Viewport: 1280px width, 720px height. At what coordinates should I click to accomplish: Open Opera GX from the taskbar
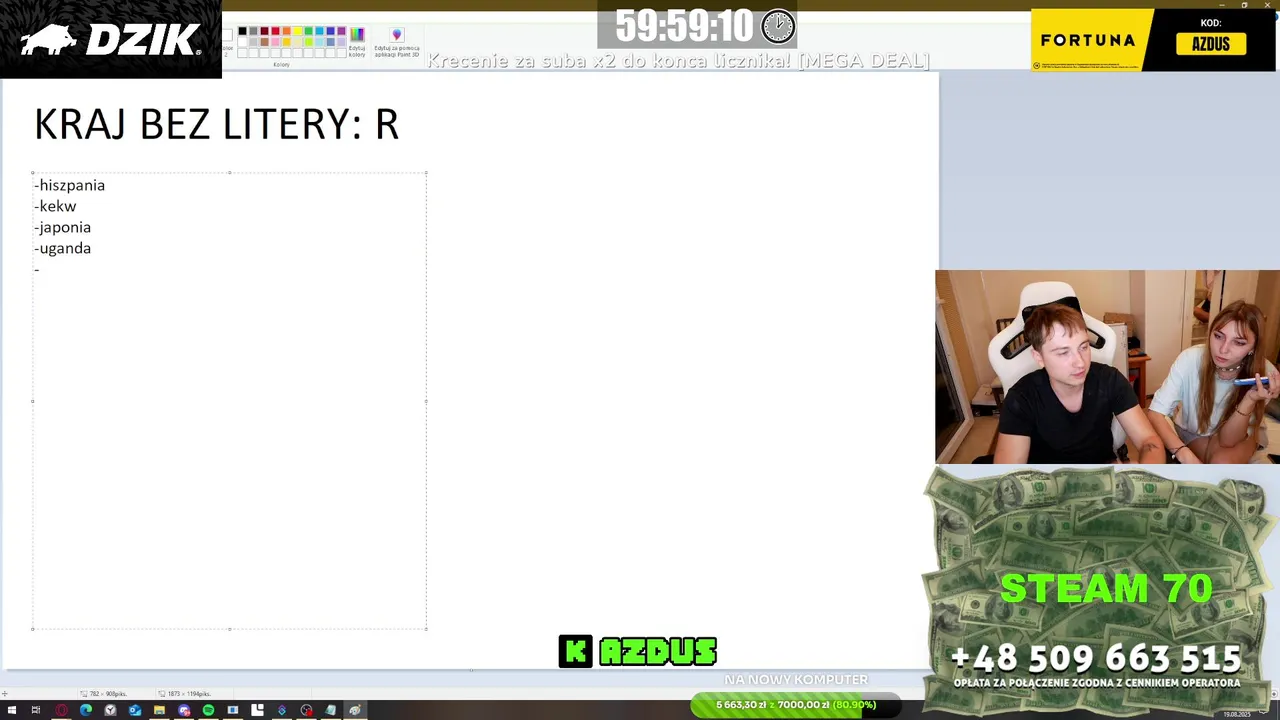point(61,710)
